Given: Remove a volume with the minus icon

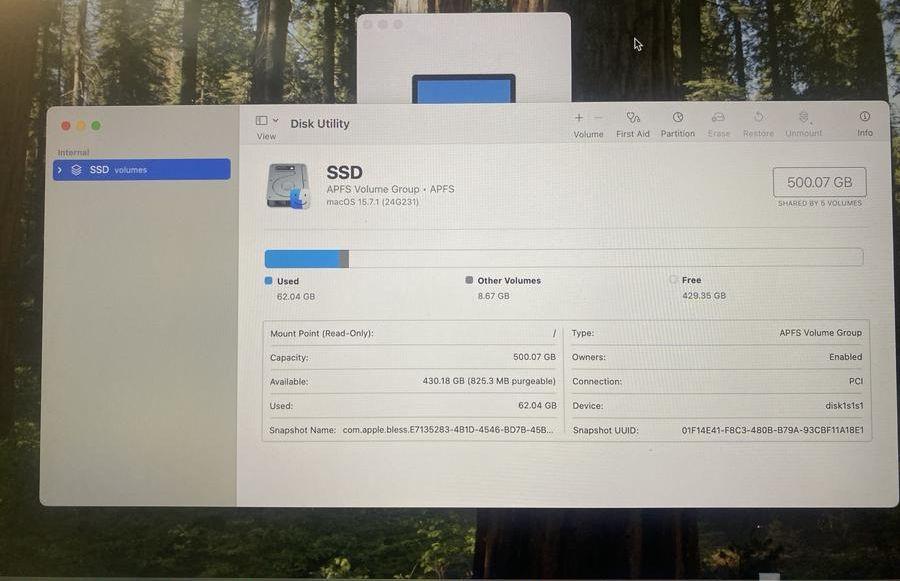Looking at the screenshot, I should point(598,118).
